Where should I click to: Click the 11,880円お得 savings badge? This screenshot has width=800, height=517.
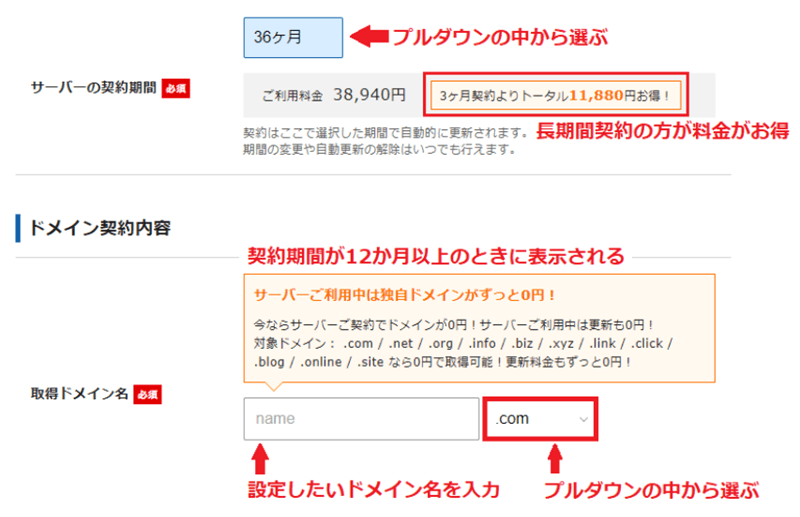pos(556,96)
